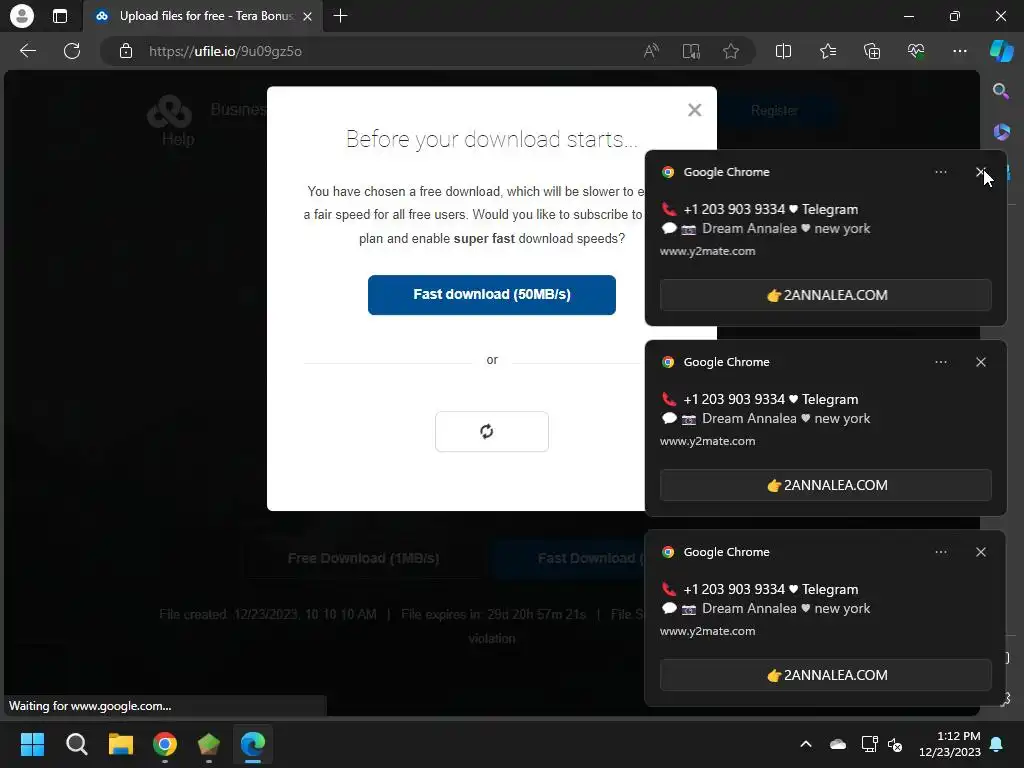The height and width of the screenshot is (768, 1024).
Task: Open the green gem app in taskbar
Action: (x=208, y=744)
